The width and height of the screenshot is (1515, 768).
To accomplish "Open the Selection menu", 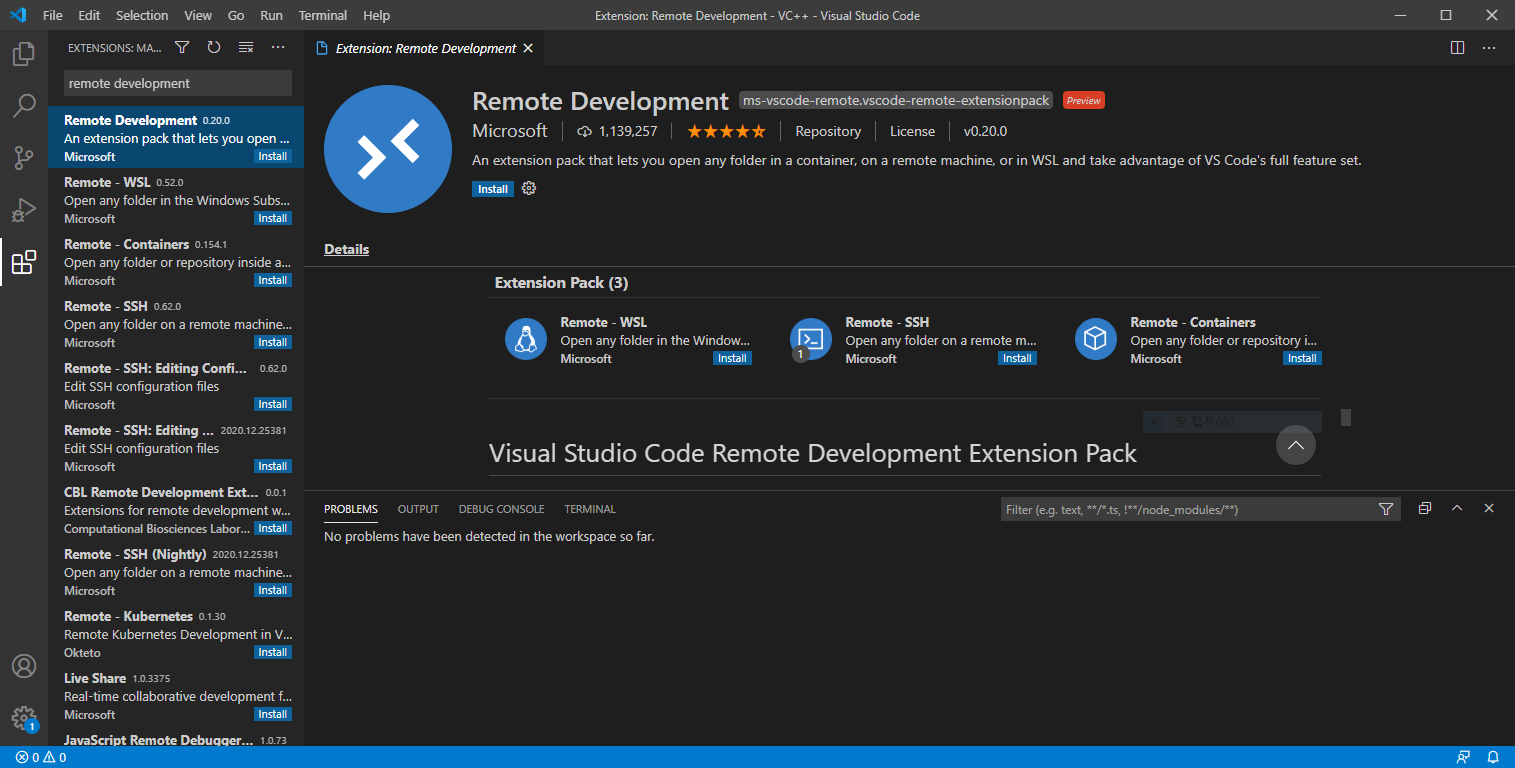I will coord(142,15).
